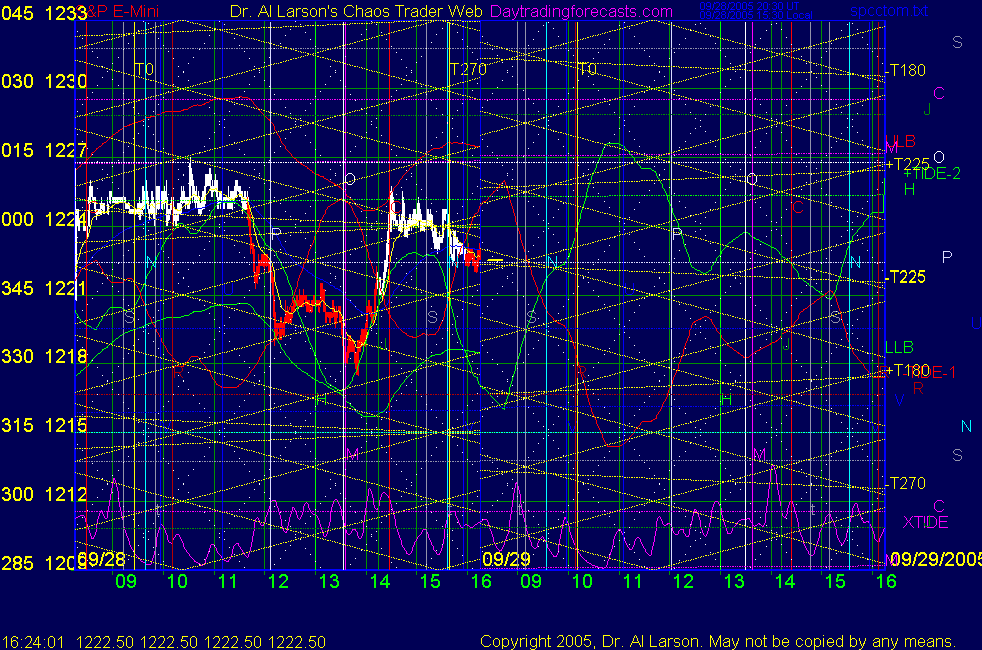
Task: Click the magenta "XTIDE" legend label
Action: tap(926, 522)
